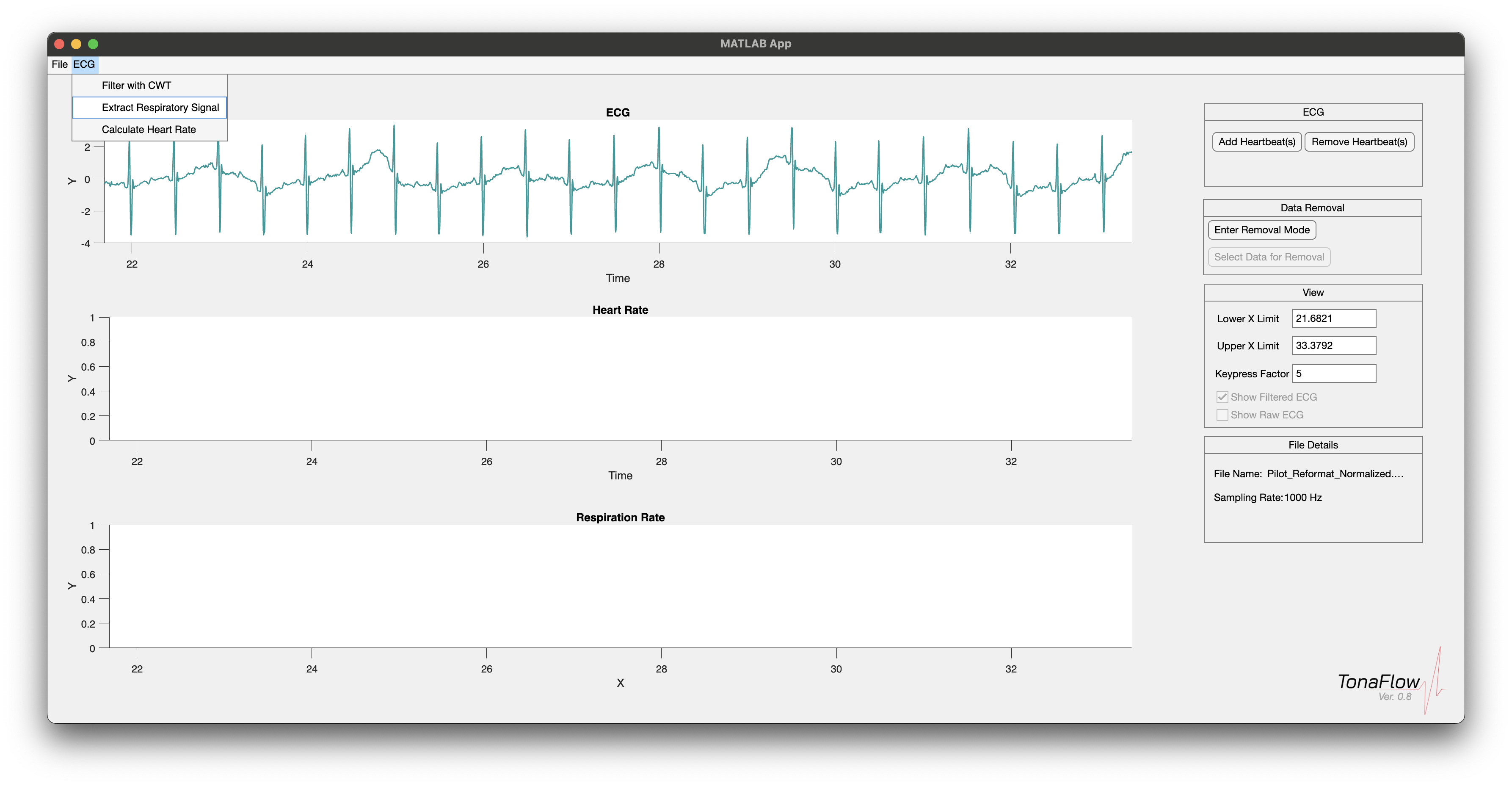Image resolution: width=1512 pixels, height=786 pixels.
Task: Focus the Upper X Limit field
Action: pos(1333,346)
